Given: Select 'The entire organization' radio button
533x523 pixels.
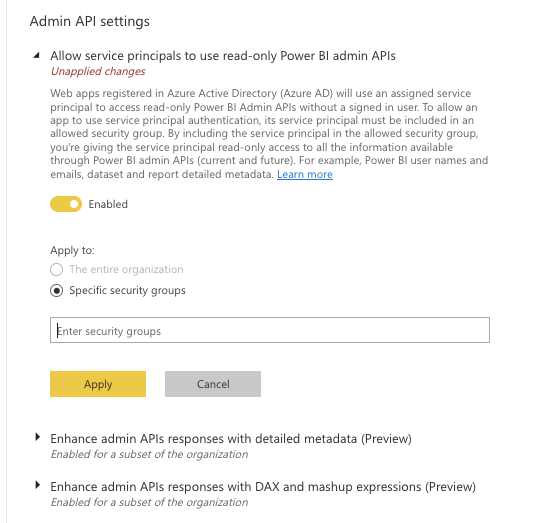Looking at the screenshot, I should click(x=56, y=269).
